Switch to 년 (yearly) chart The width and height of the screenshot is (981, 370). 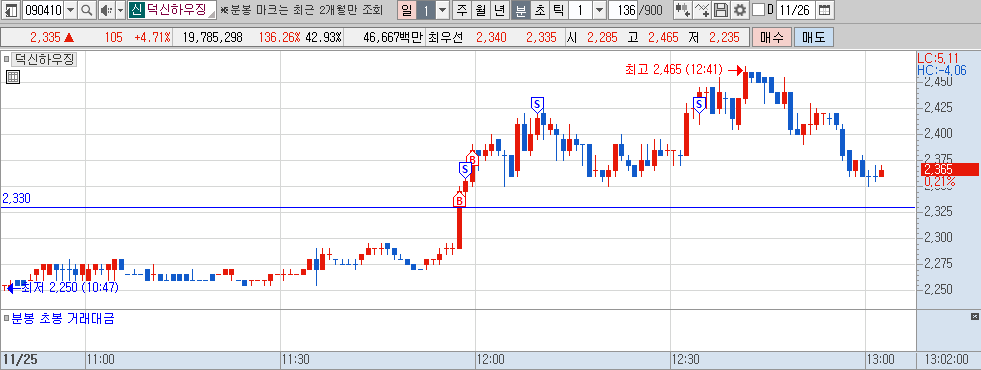click(499, 10)
